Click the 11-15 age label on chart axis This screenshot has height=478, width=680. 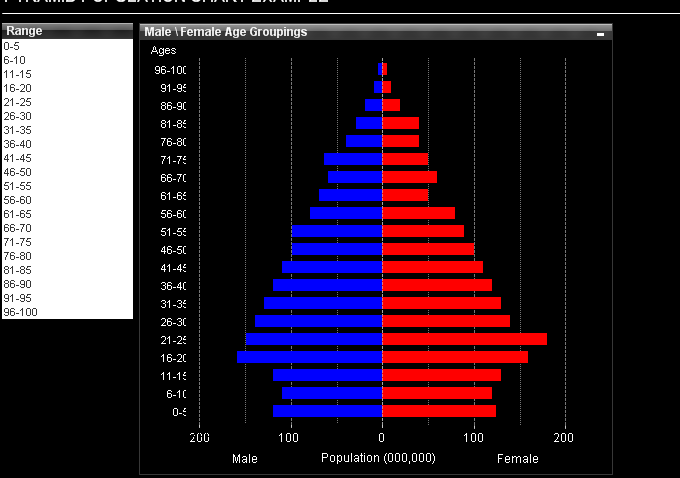point(173,376)
